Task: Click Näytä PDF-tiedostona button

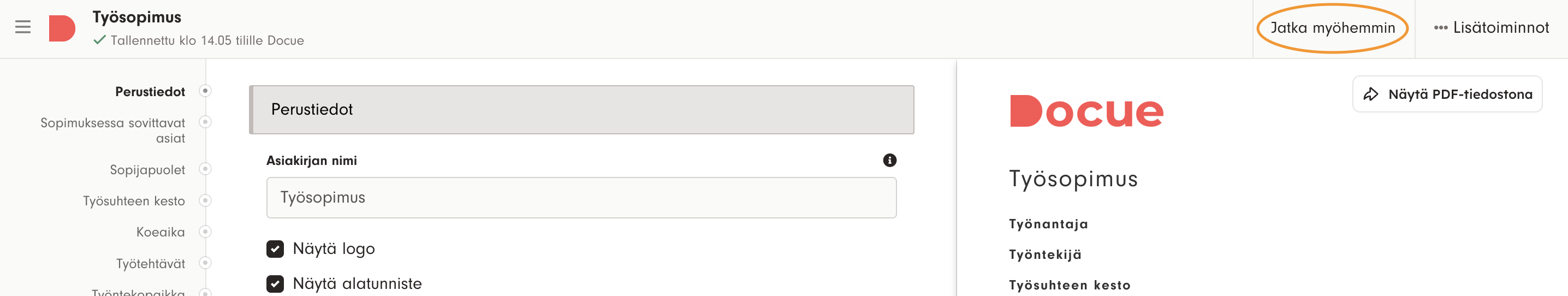Action: (1447, 94)
